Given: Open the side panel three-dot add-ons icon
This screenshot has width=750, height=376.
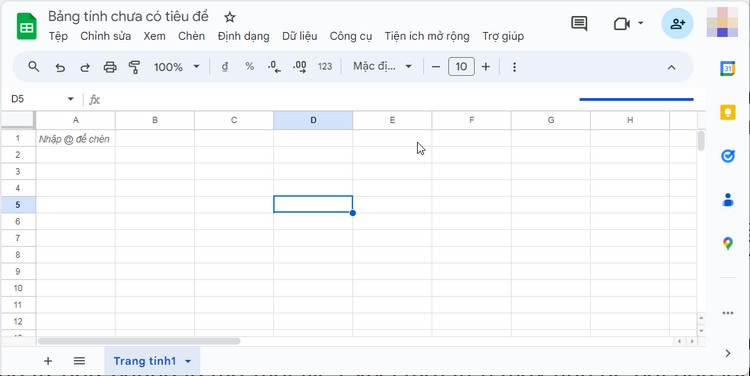Looking at the screenshot, I should (728, 313).
